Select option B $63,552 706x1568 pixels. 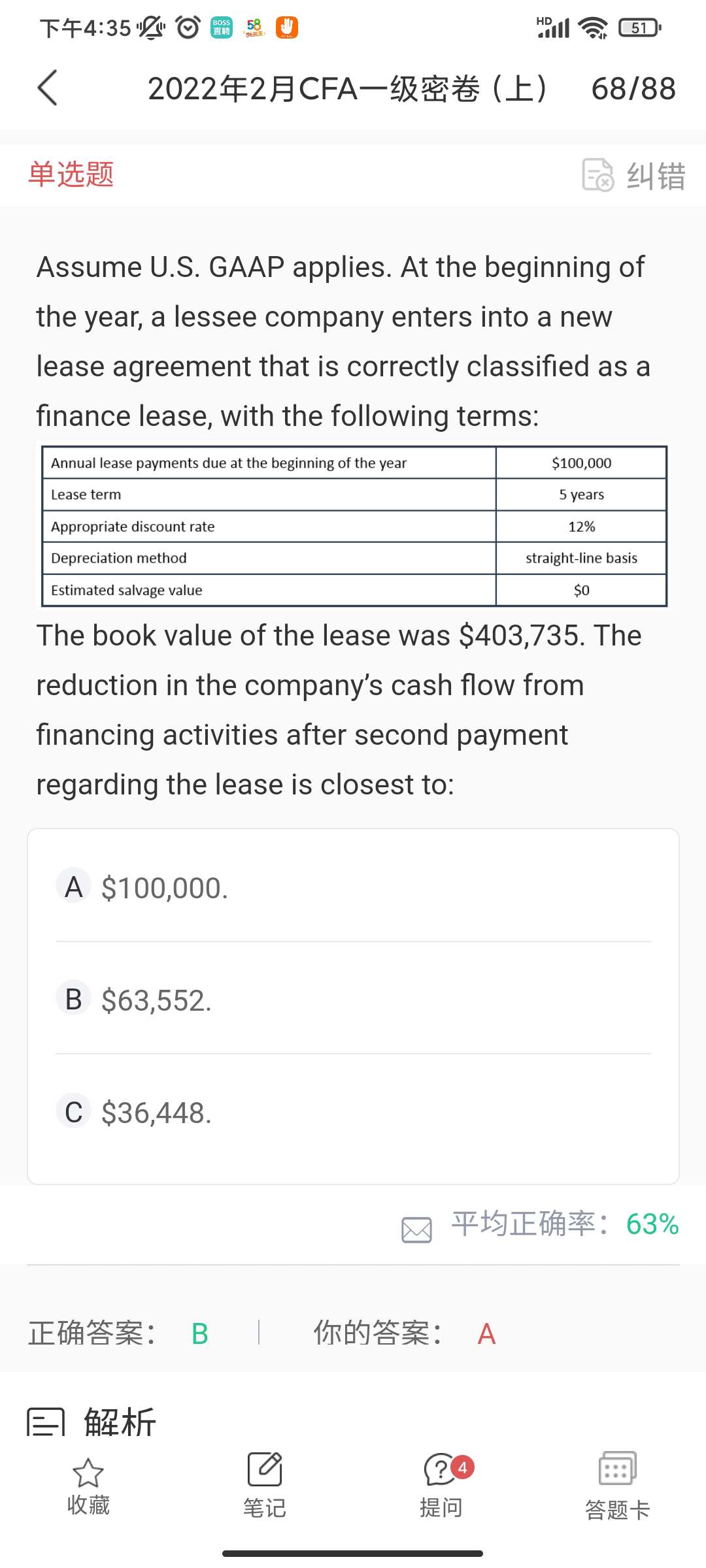156,1000
